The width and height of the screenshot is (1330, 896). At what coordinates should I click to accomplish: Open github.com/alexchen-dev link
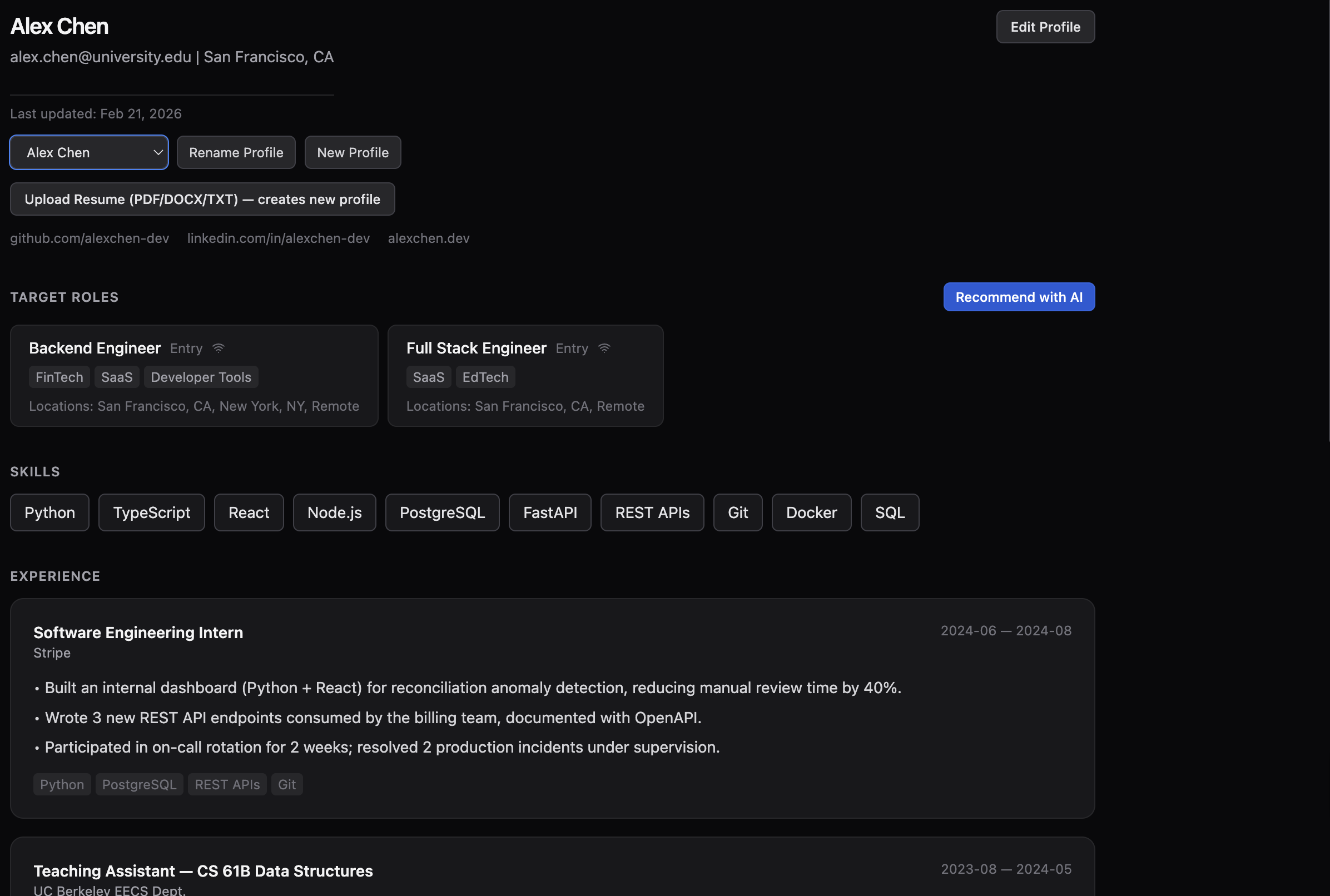(x=90, y=238)
